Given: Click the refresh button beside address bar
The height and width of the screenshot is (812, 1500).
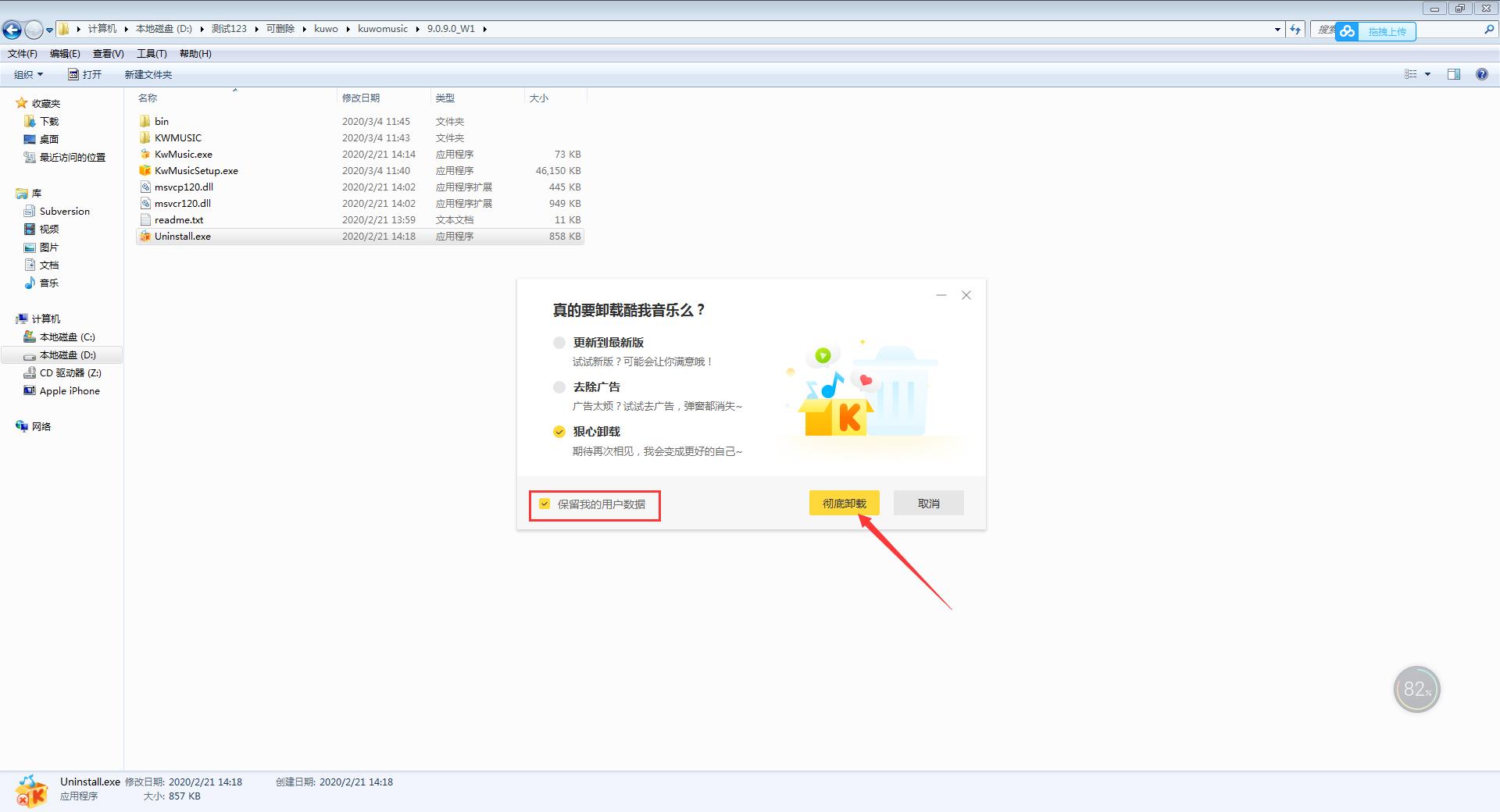Looking at the screenshot, I should [1295, 29].
